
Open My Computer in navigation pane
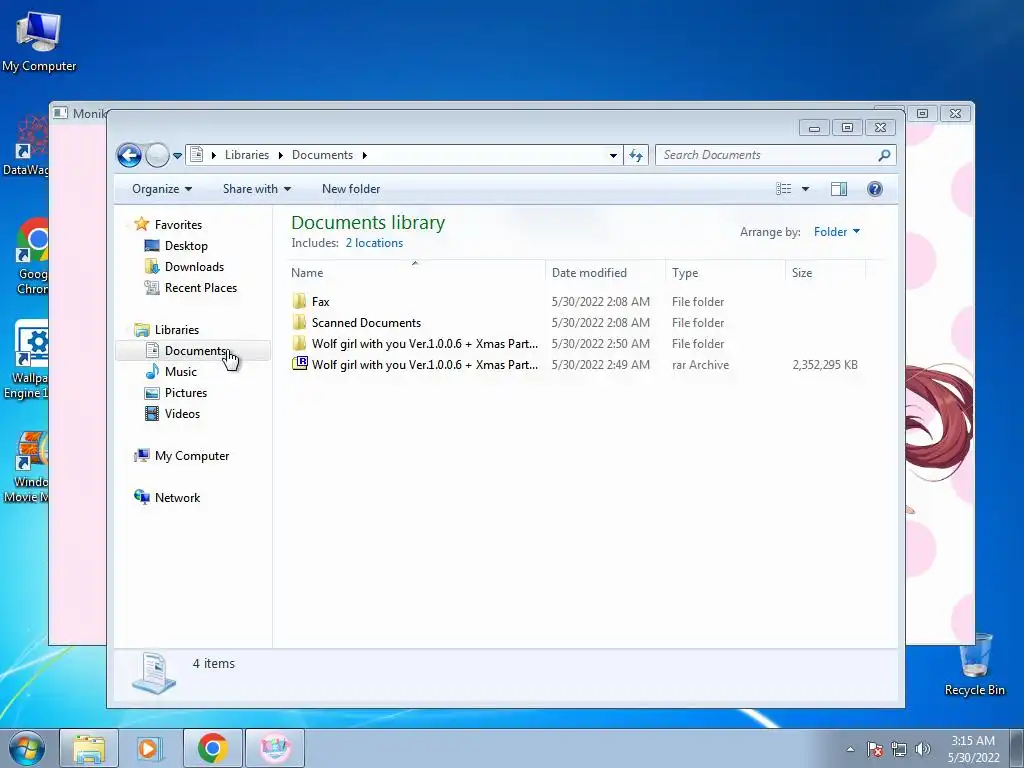point(191,456)
